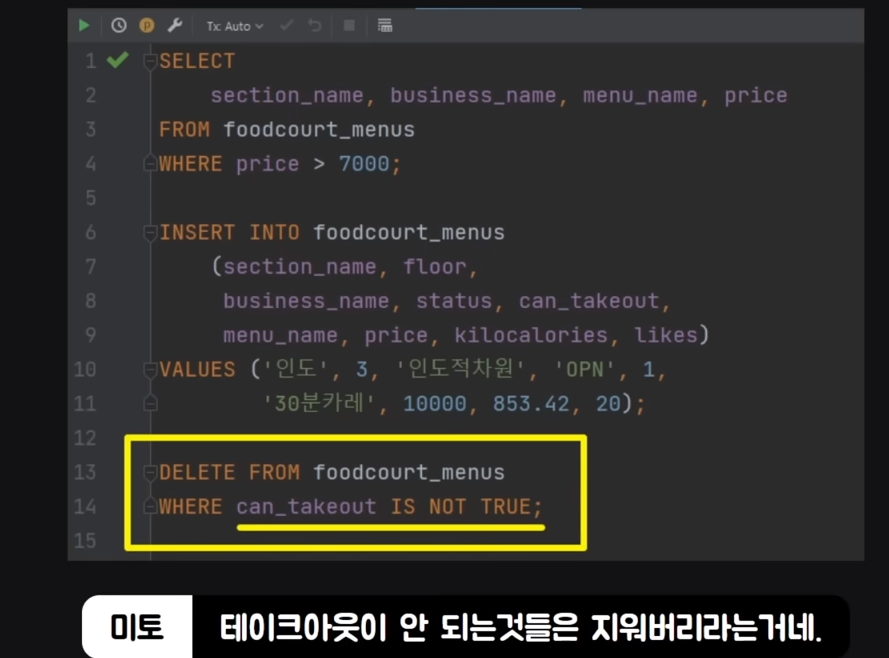The height and width of the screenshot is (658, 889).
Task: Click the value 10000 on line 11
Action: (435, 404)
